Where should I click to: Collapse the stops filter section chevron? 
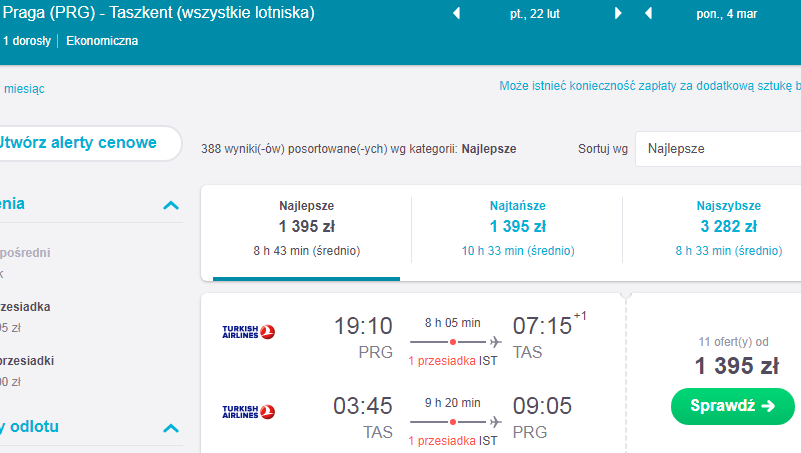click(171, 205)
